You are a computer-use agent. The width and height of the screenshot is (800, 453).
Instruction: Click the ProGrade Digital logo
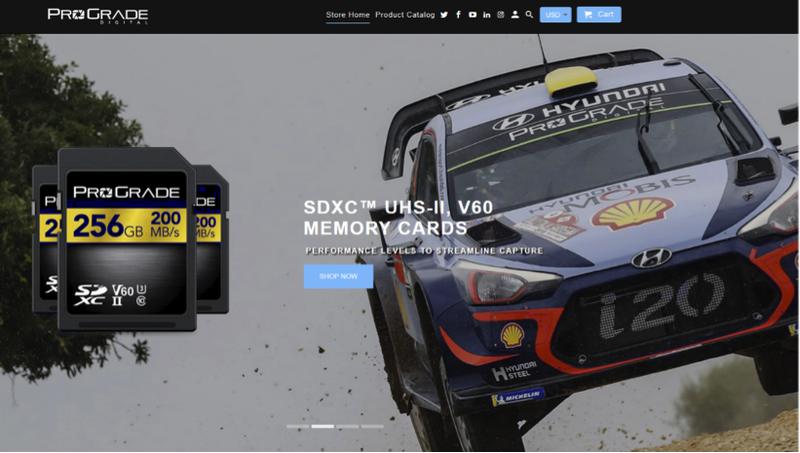(98, 16)
